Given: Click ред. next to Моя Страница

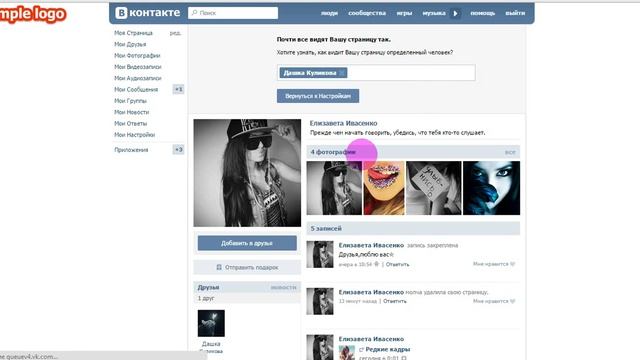Looking at the screenshot, I should pos(176,33).
